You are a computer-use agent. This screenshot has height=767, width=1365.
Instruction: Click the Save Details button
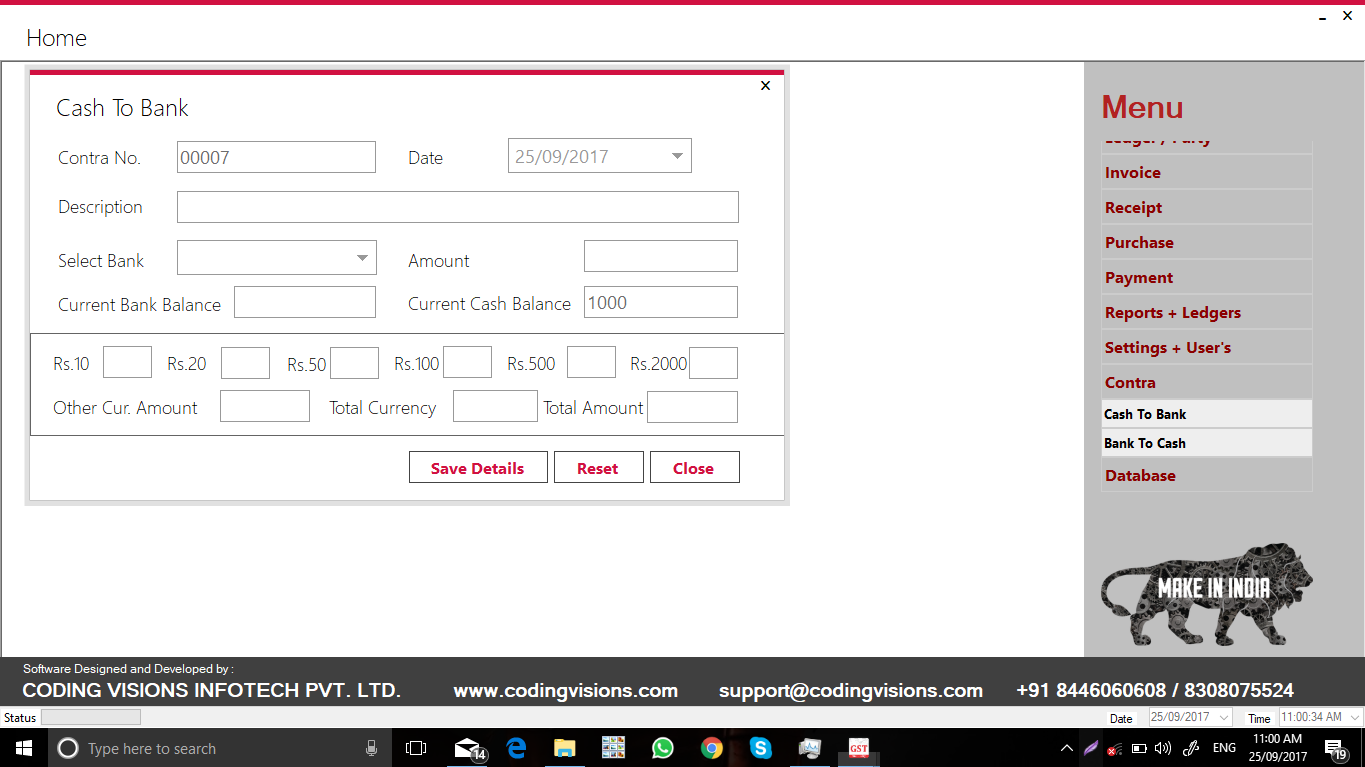(478, 467)
